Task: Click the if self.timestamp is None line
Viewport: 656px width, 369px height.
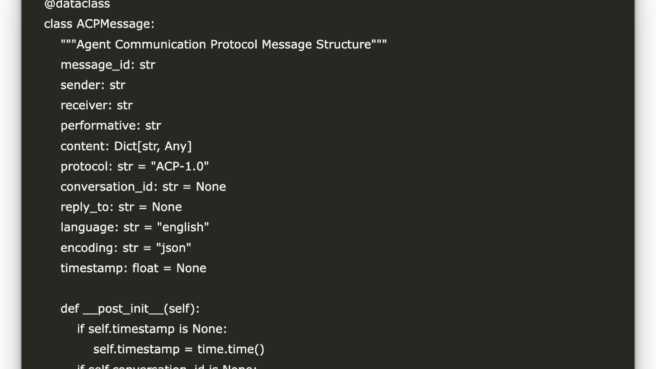Action: click(x=152, y=329)
